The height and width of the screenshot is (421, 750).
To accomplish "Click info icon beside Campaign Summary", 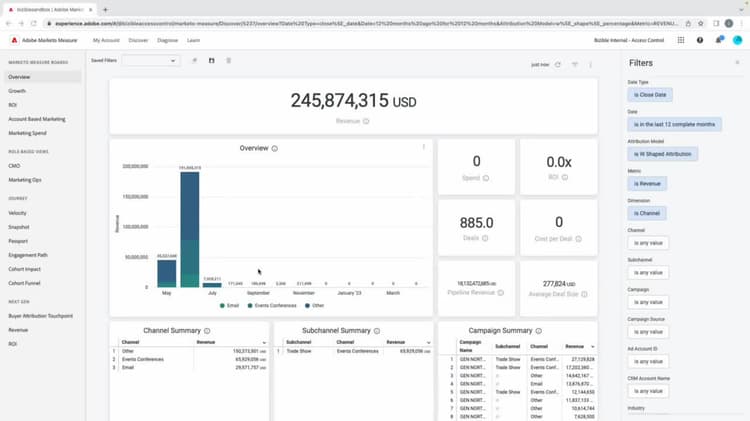I will coord(539,331).
